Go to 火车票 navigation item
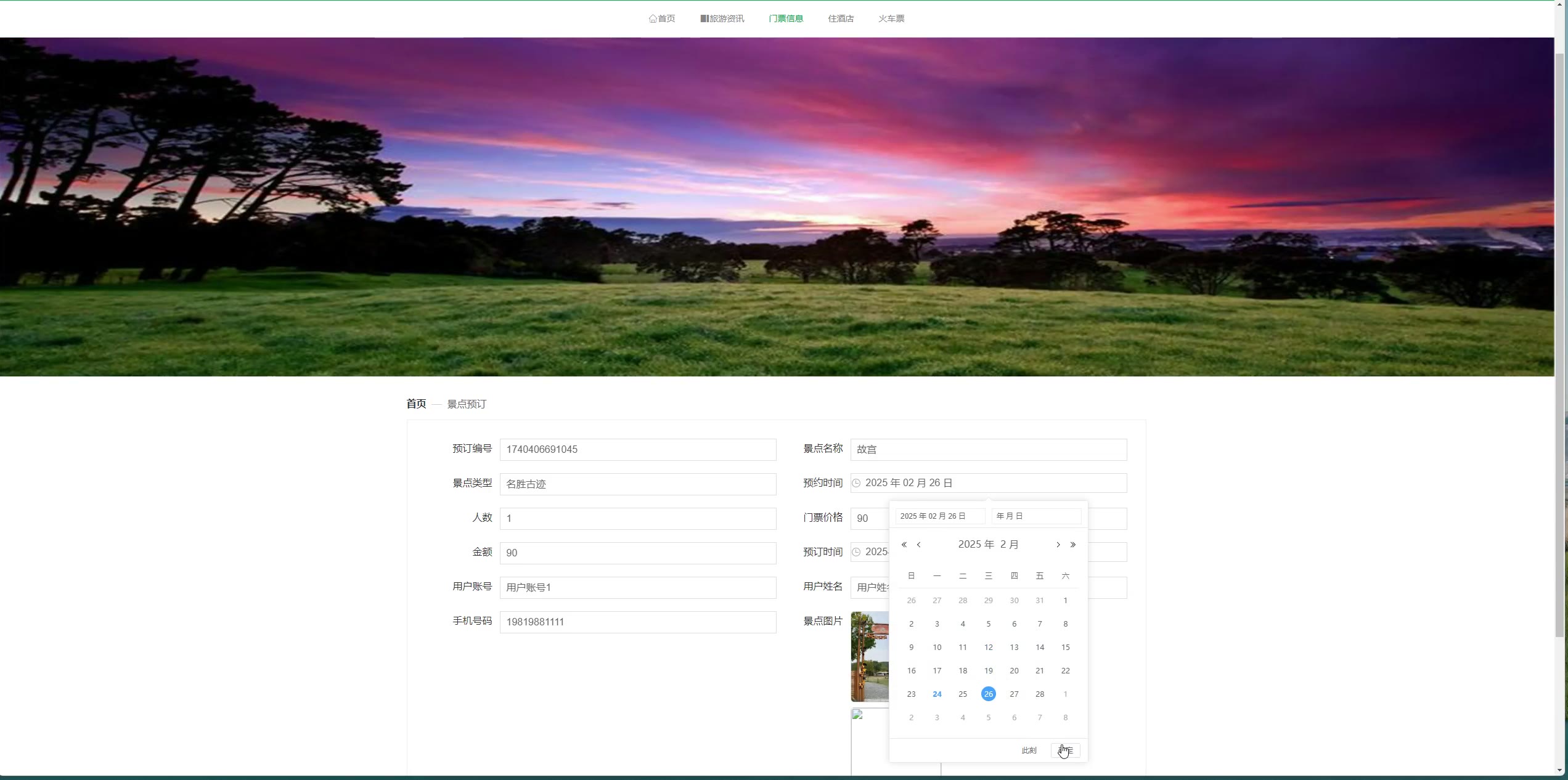The width and height of the screenshot is (1568, 780). coord(891,18)
